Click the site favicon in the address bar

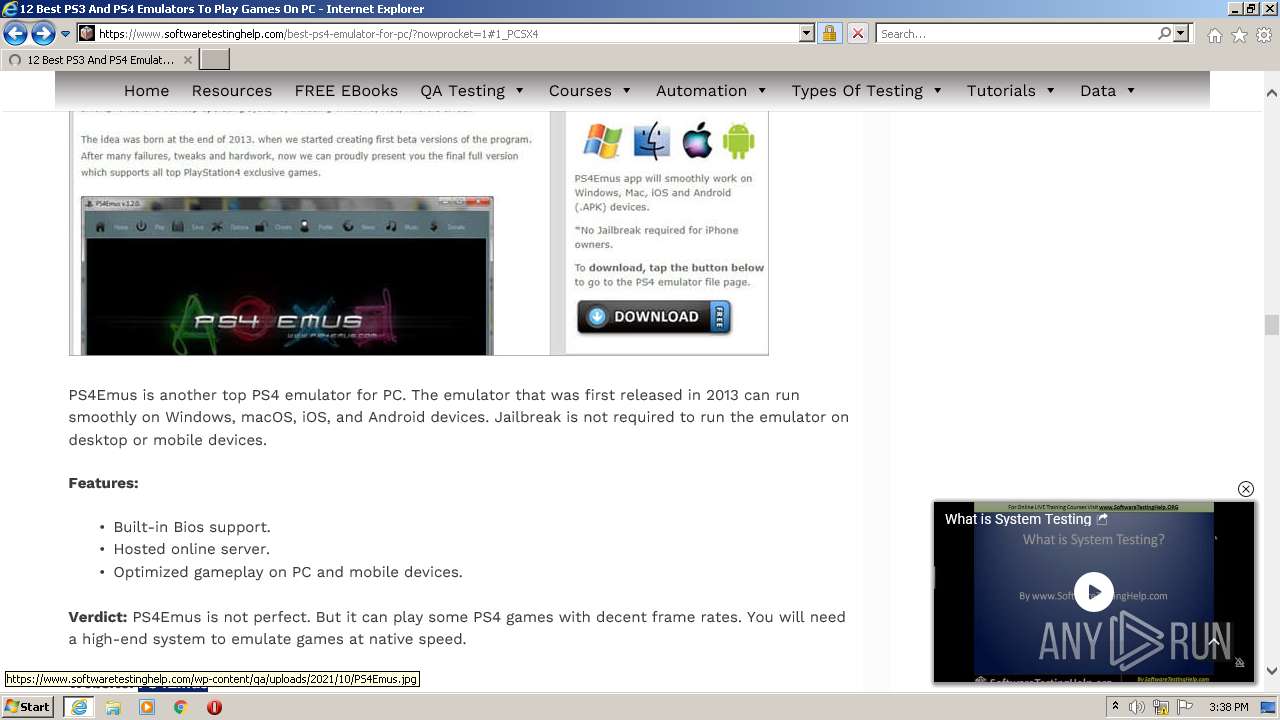coord(87,33)
